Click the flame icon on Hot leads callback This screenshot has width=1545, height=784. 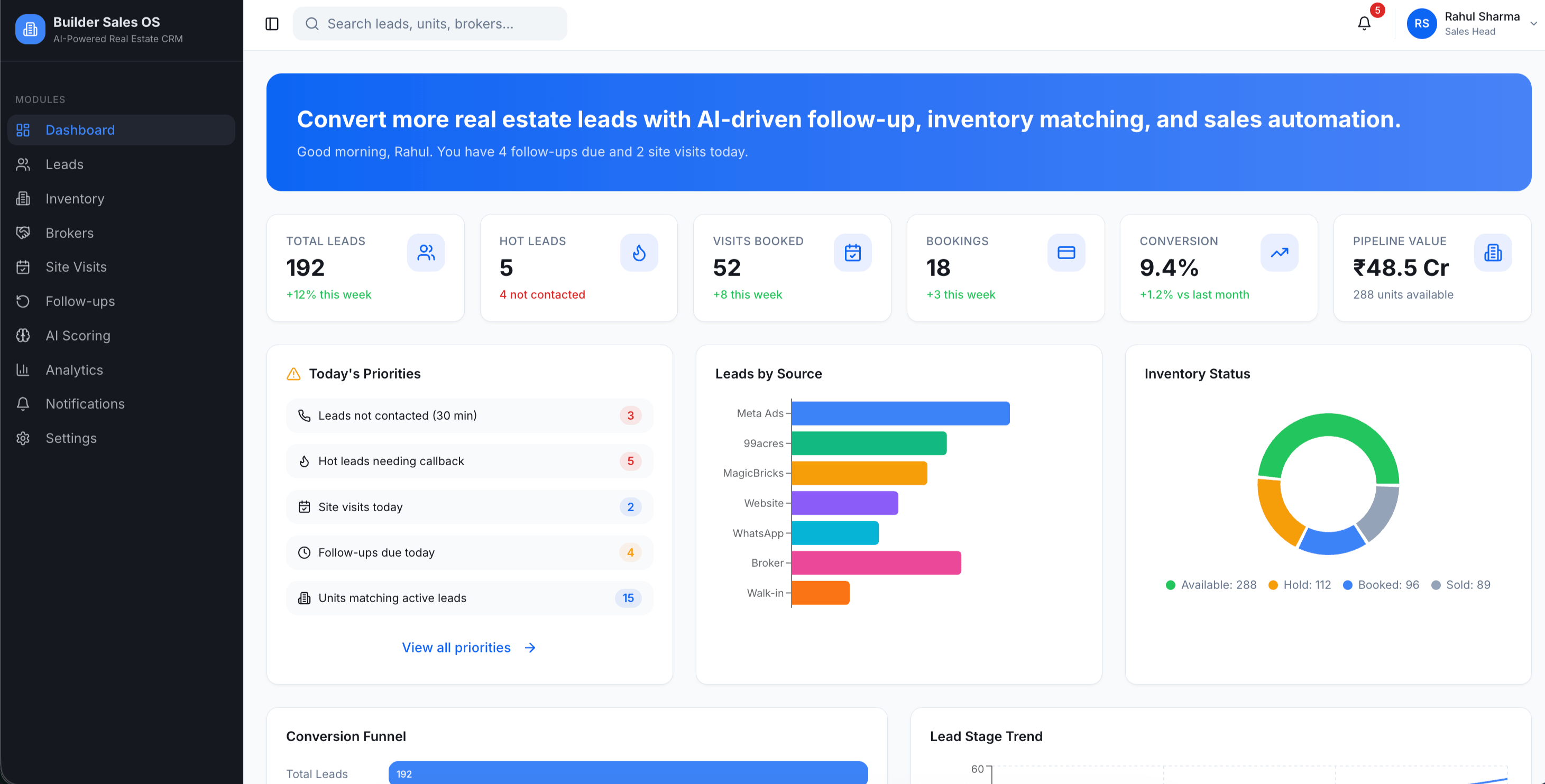pos(304,462)
